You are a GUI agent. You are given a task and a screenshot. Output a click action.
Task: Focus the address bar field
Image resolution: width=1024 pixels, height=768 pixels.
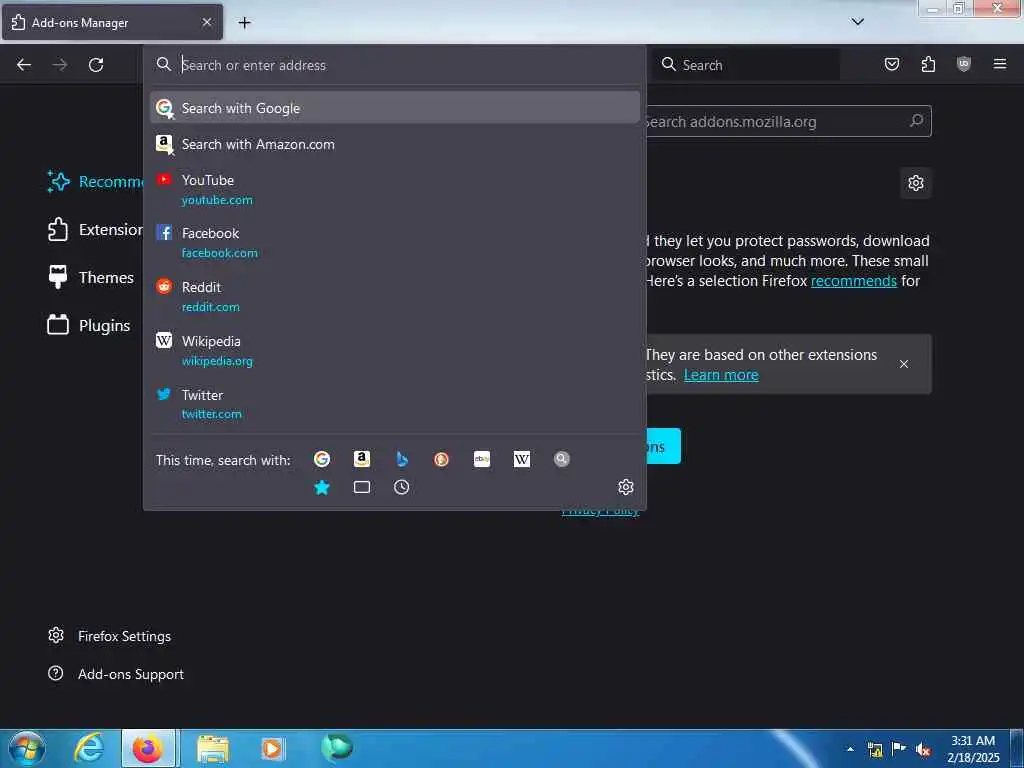tap(394, 65)
